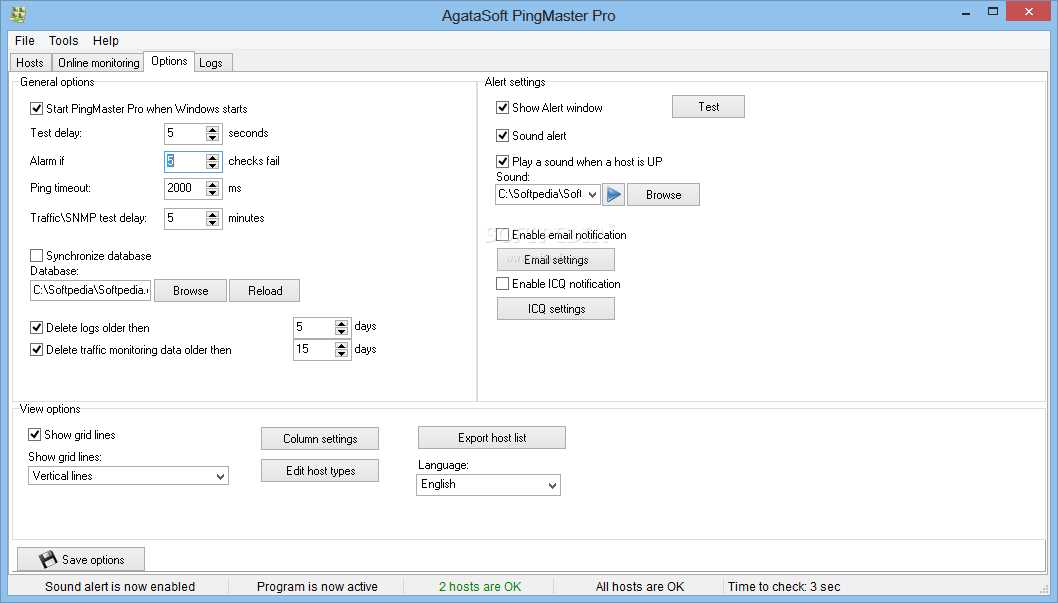Open the Sound file dropdown
This screenshot has height=603, width=1058.
[592, 195]
